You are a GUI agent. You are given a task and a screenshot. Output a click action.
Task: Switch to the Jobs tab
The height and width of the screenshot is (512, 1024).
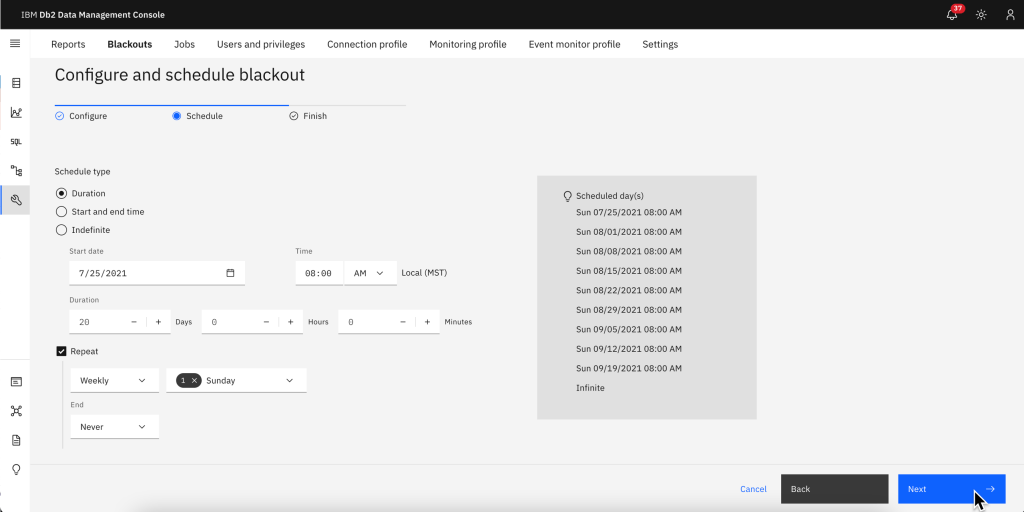(x=184, y=44)
